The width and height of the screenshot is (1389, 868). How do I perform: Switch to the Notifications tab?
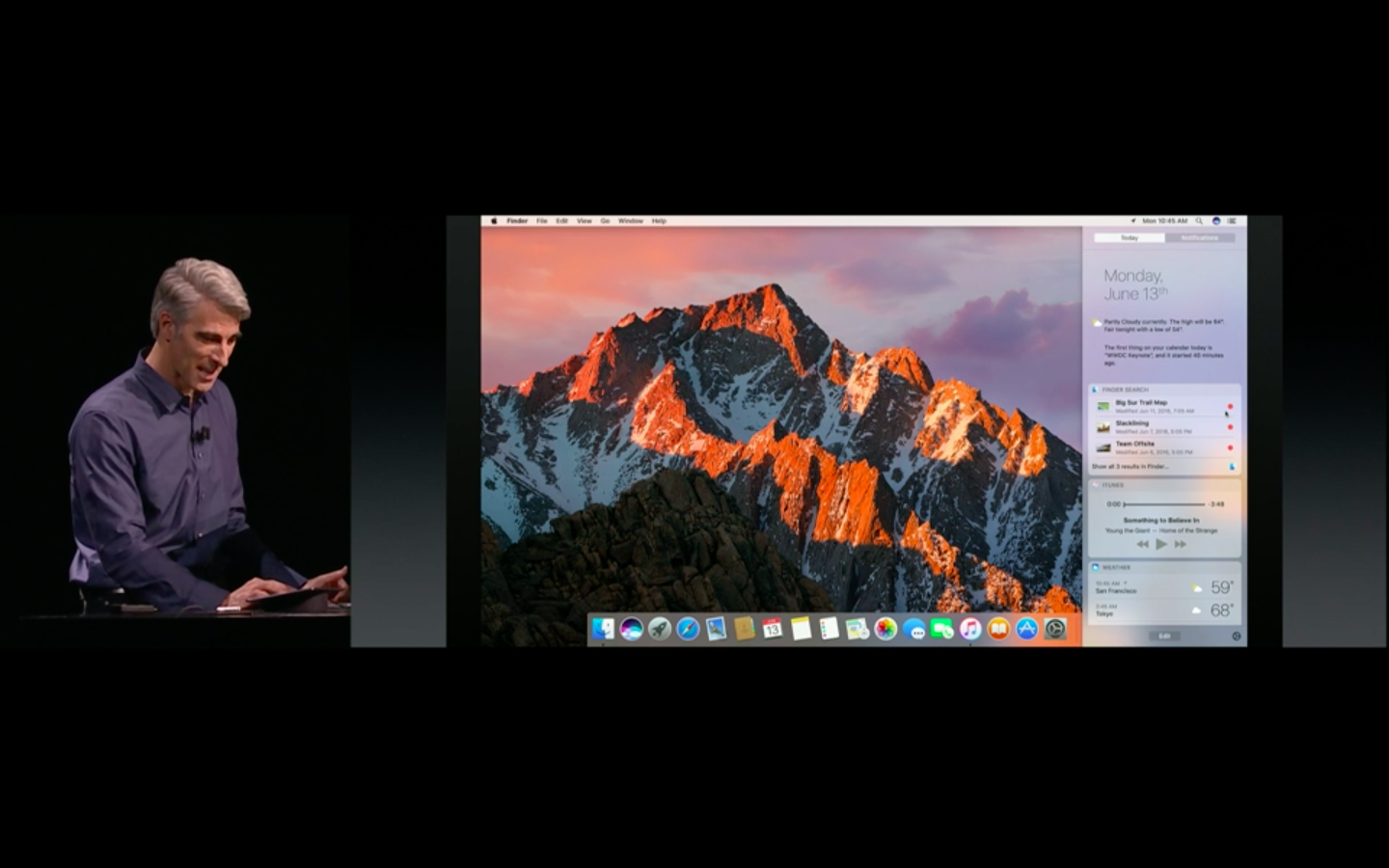point(1199,237)
